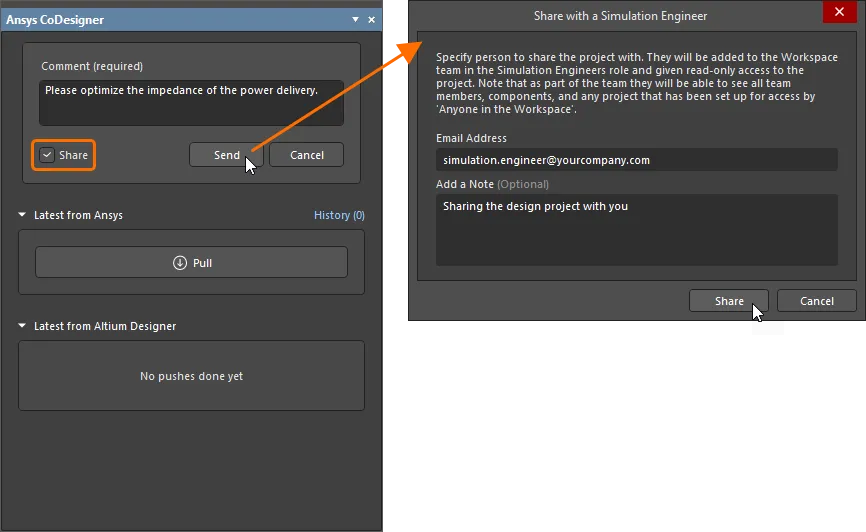Cancel the Share with Simulation Engineer dialog
The width and height of the screenshot is (866, 532).
tap(817, 301)
